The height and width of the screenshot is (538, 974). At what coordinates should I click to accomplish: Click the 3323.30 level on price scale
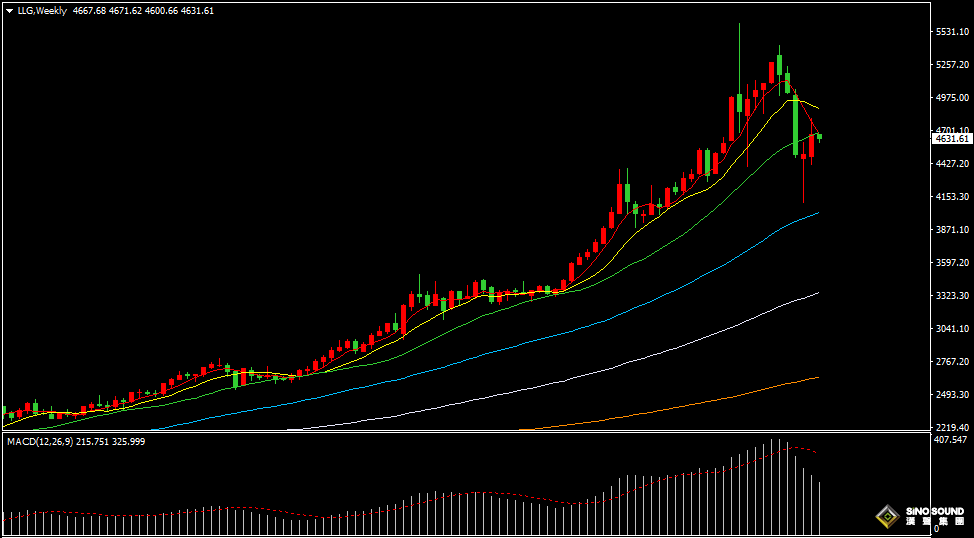pos(951,296)
